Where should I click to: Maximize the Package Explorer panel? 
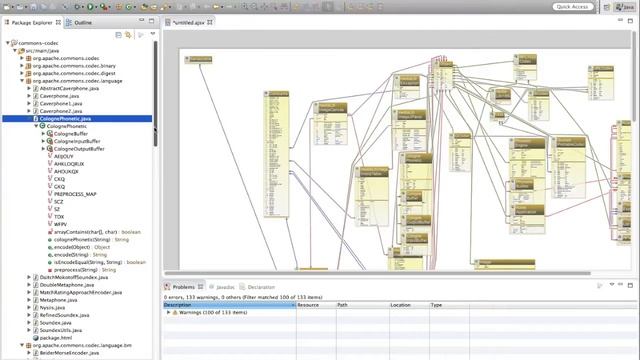(151, 20)
